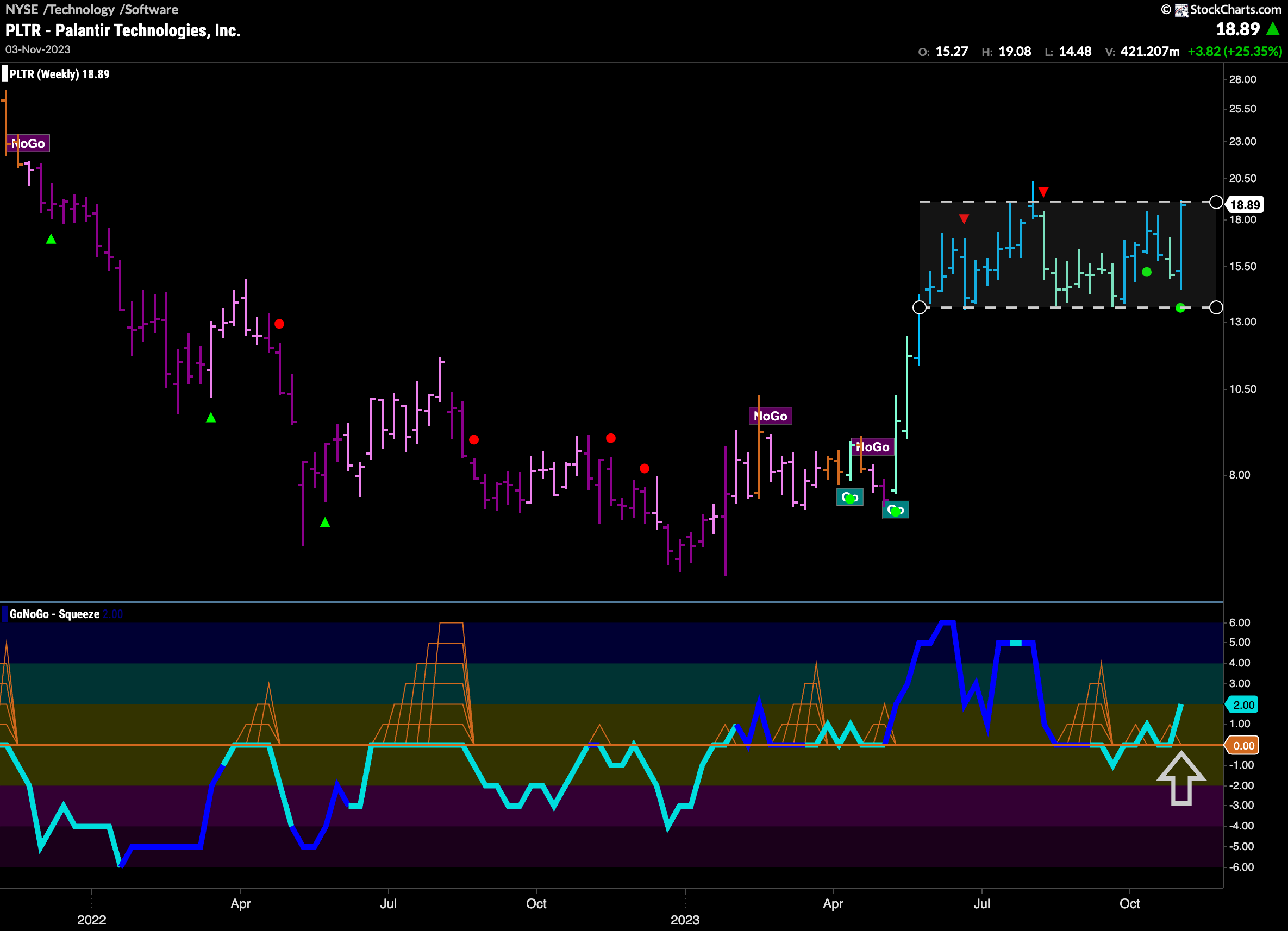Image resolution: width=1288 pixels, height=931 pixels.
Task: Click the circle handle at support line right end
Action: click(x=1216, y=307)
